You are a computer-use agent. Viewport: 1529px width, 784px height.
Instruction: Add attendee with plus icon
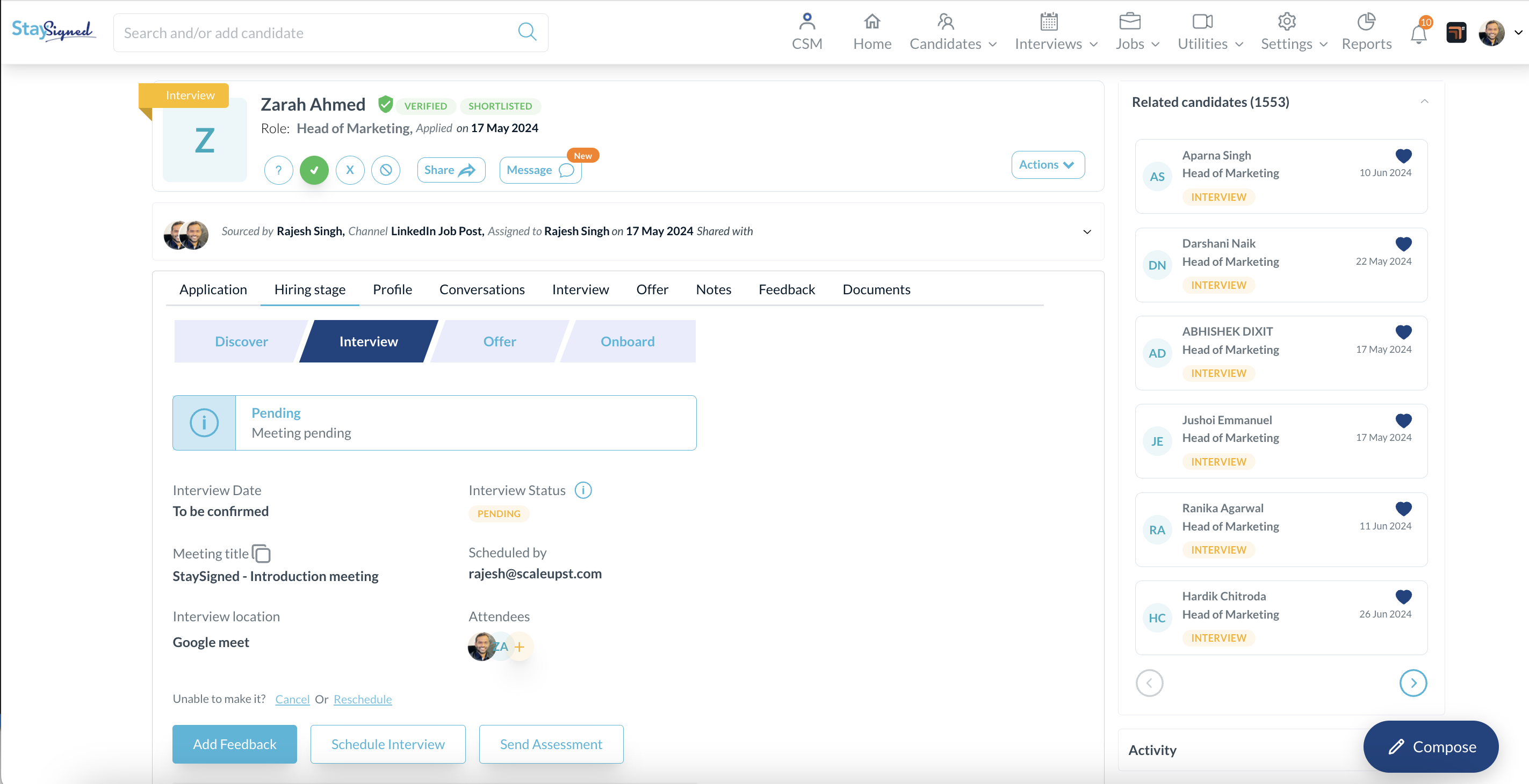[520, 647]
